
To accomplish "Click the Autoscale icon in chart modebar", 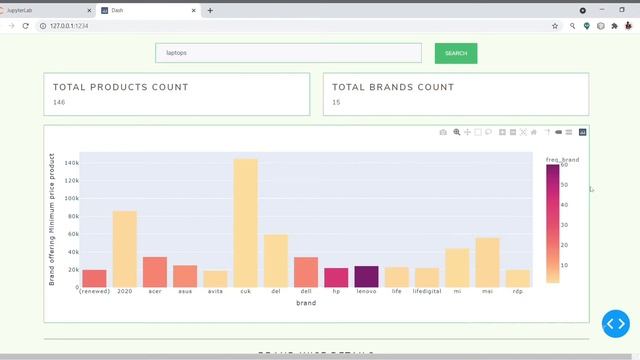I will (524, 132).
